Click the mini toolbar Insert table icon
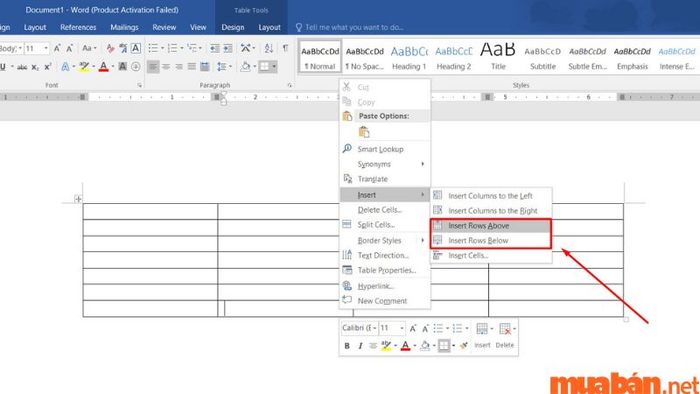Image resolution: width=700 pixels, height=394 pixels. pyautogui.click(x=482, y=329)
